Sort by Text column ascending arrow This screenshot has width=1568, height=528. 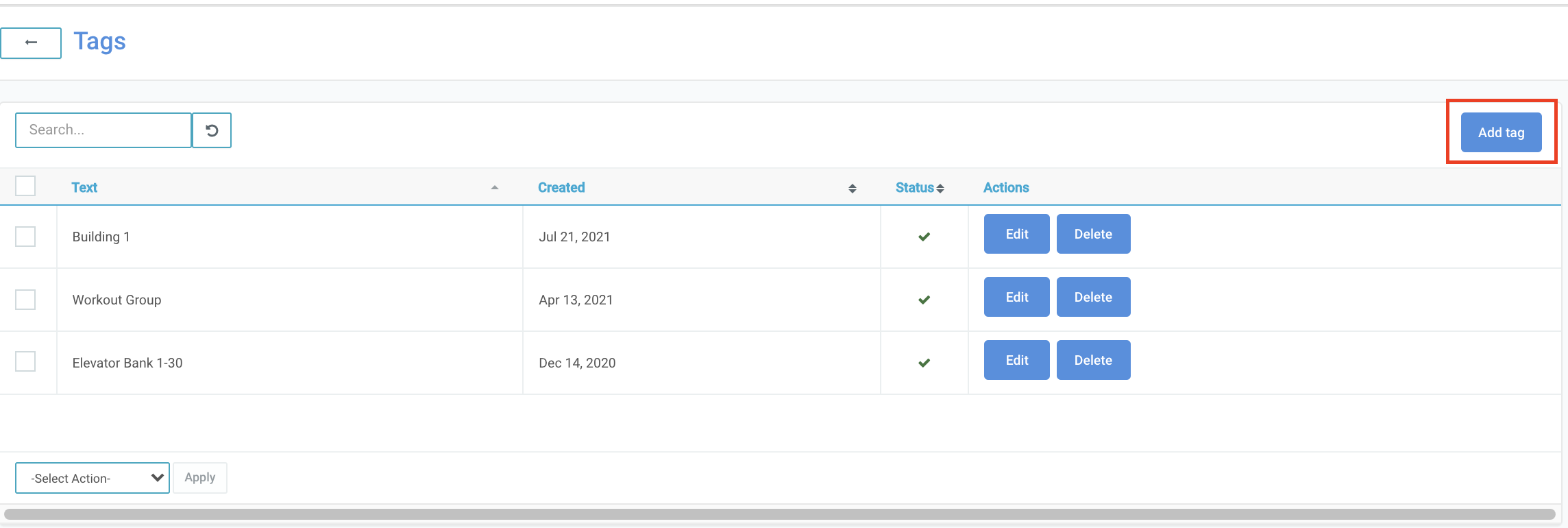[494, 188]
